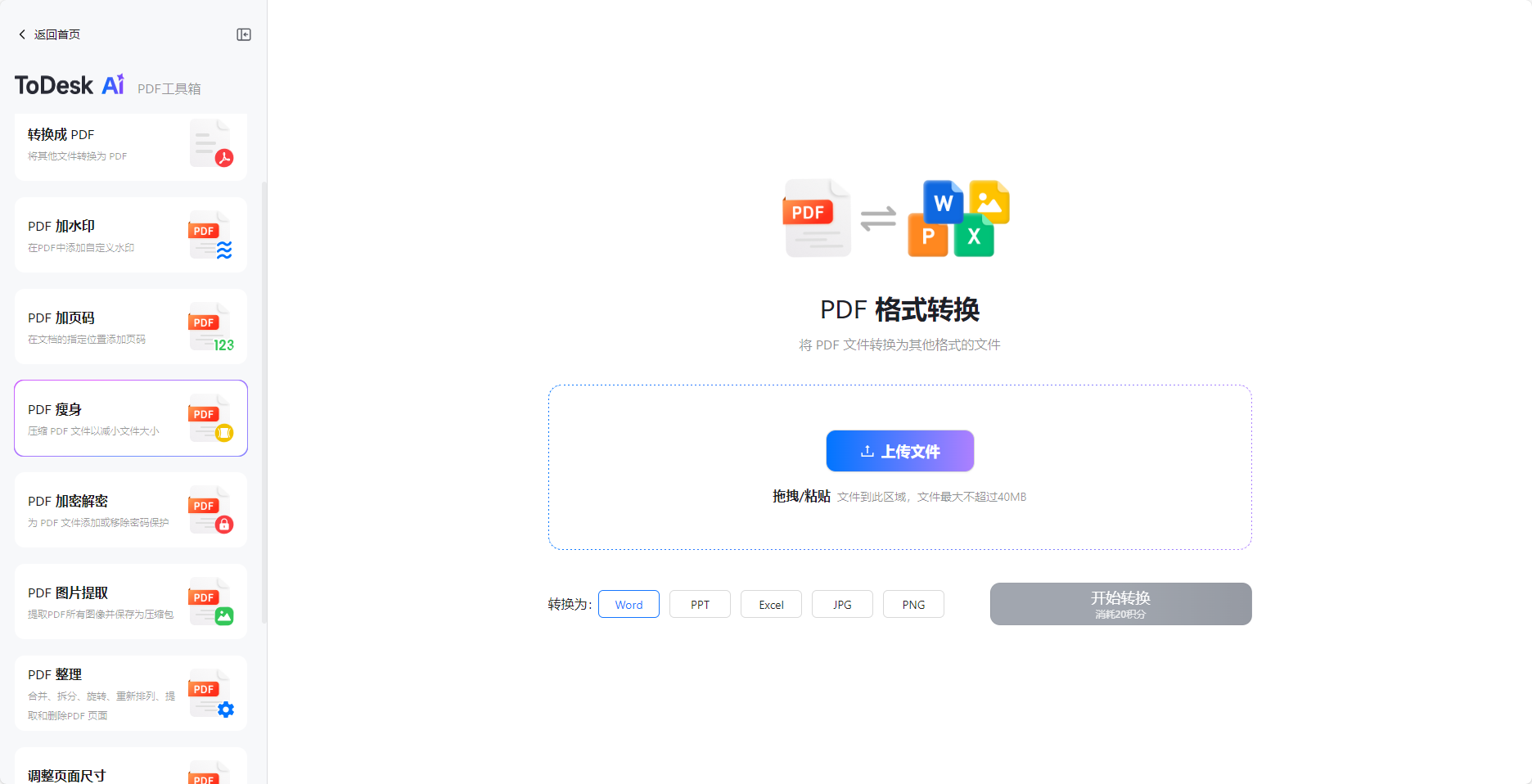This screenshot has height=784, width=1532.
Task: Select Word as output format
Action: click(x=629, y=604)
